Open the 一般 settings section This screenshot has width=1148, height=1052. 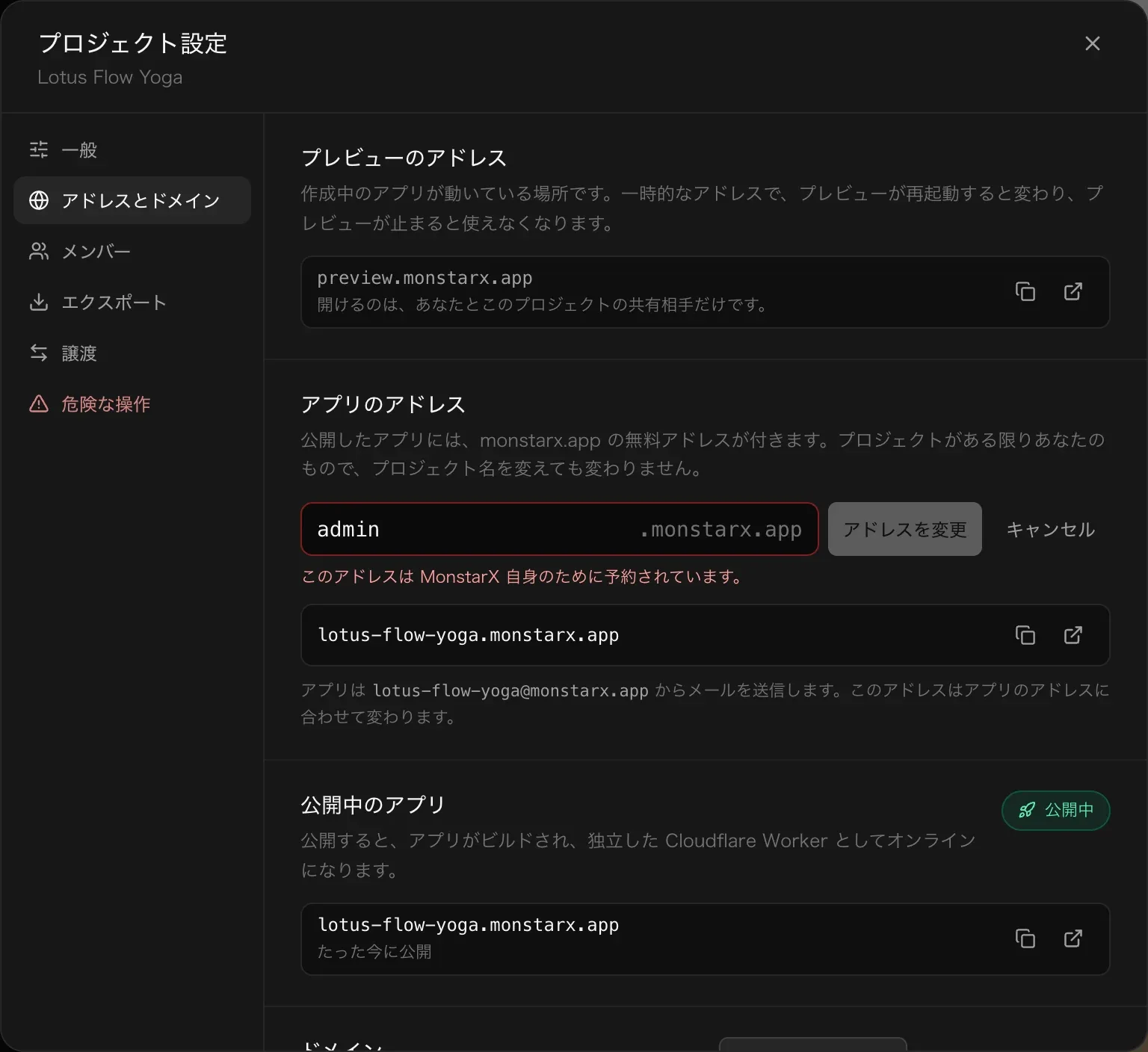pyautogui.click(x=132, y=149)
